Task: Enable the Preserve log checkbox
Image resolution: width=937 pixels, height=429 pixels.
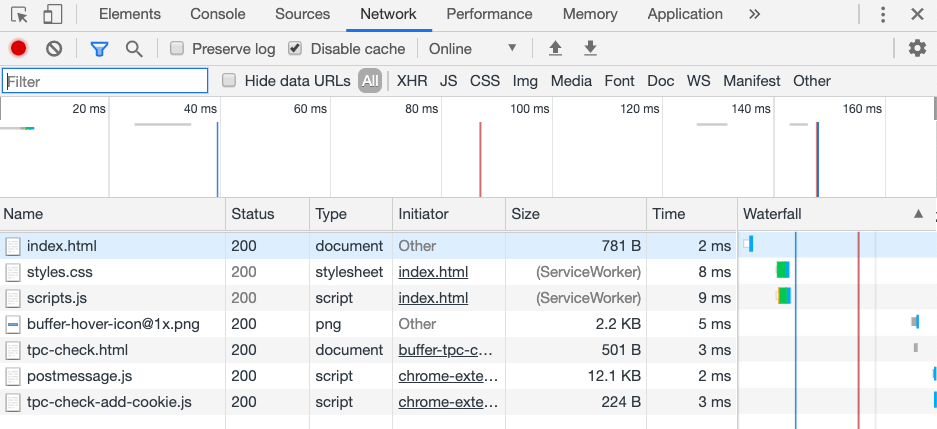Action: pos(177,49)
